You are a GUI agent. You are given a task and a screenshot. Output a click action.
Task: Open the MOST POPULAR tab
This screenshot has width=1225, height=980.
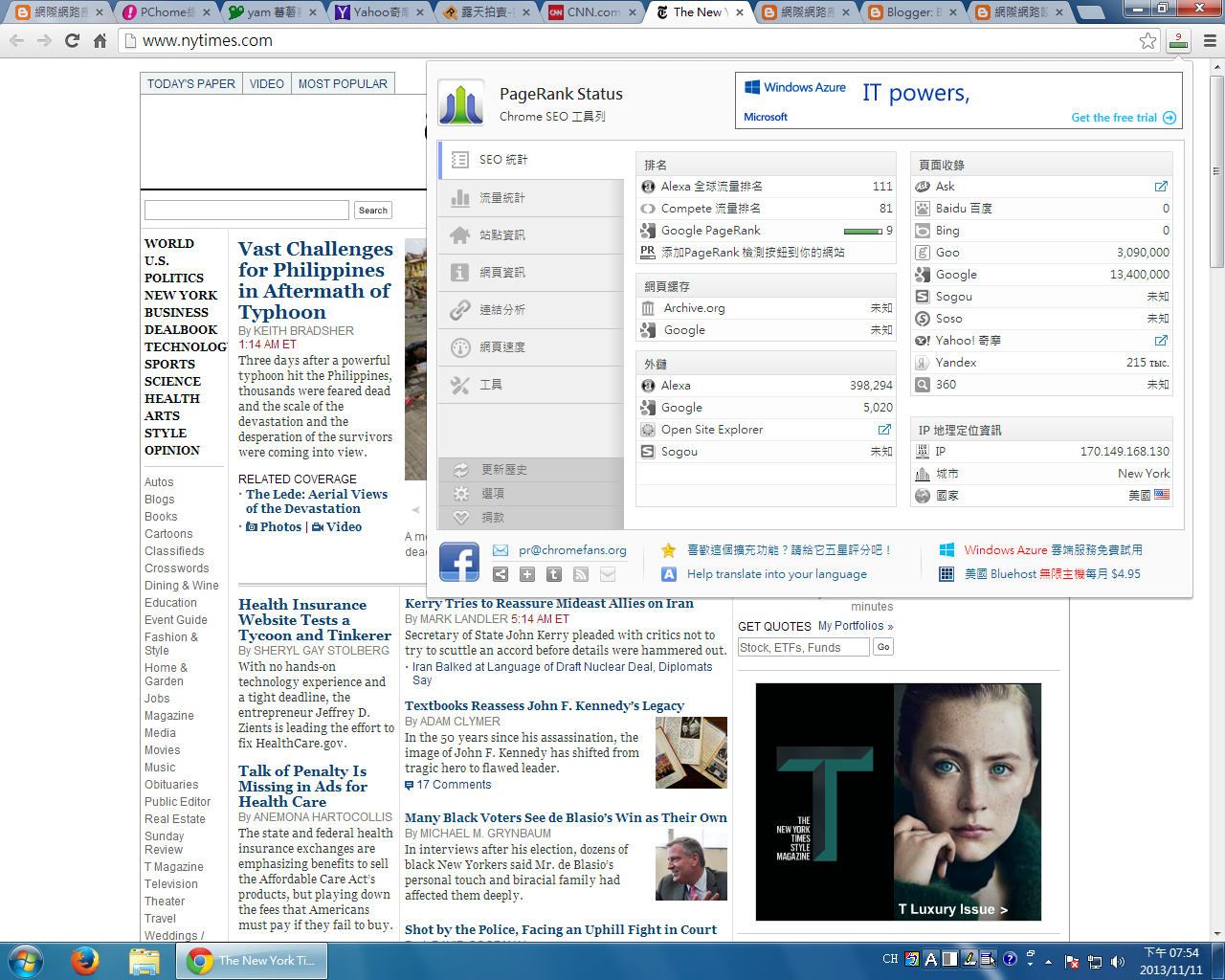[x=343, y=84]
